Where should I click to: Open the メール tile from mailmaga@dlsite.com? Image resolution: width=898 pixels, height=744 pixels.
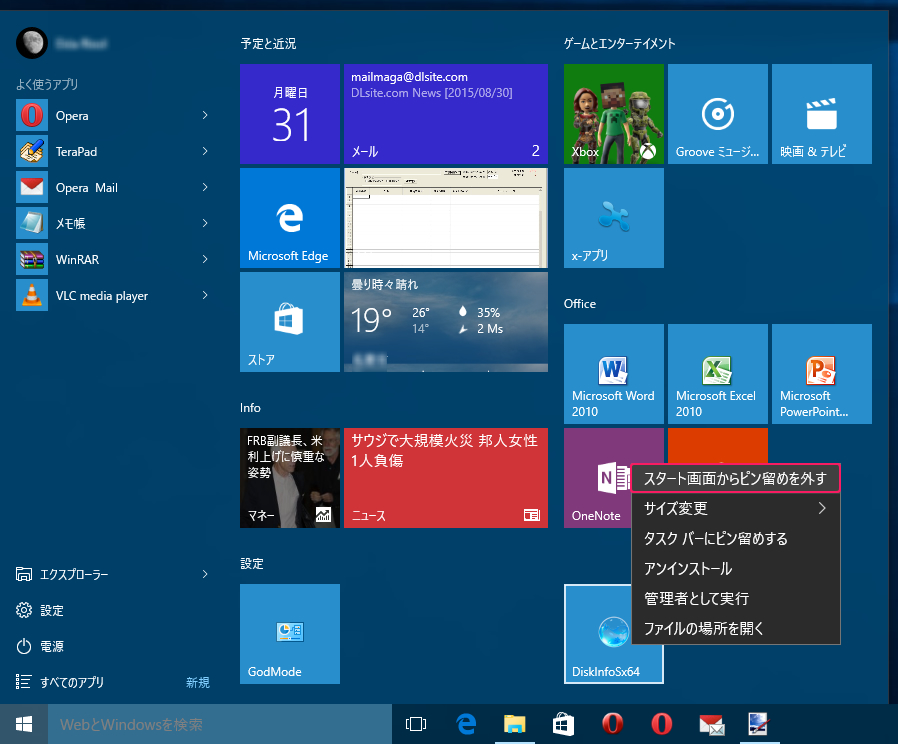(x=446, y=114)
